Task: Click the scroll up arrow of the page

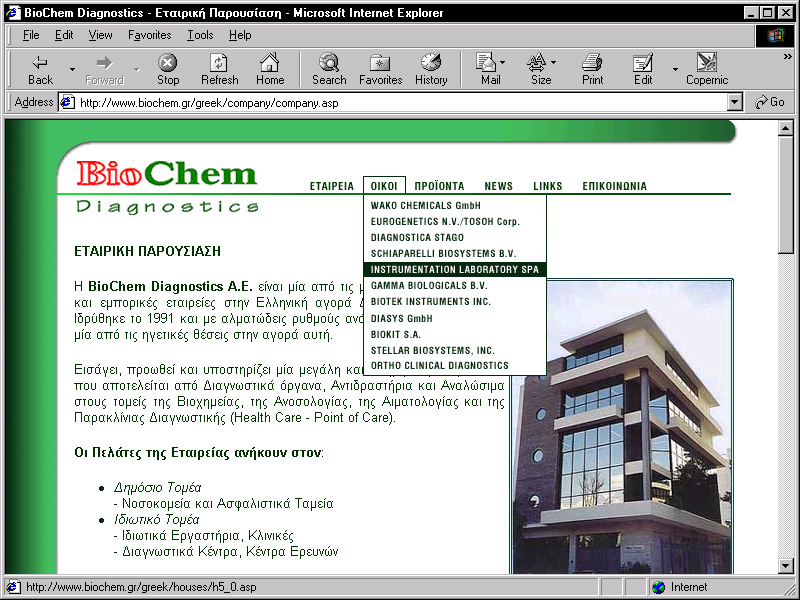Action: 786,128
